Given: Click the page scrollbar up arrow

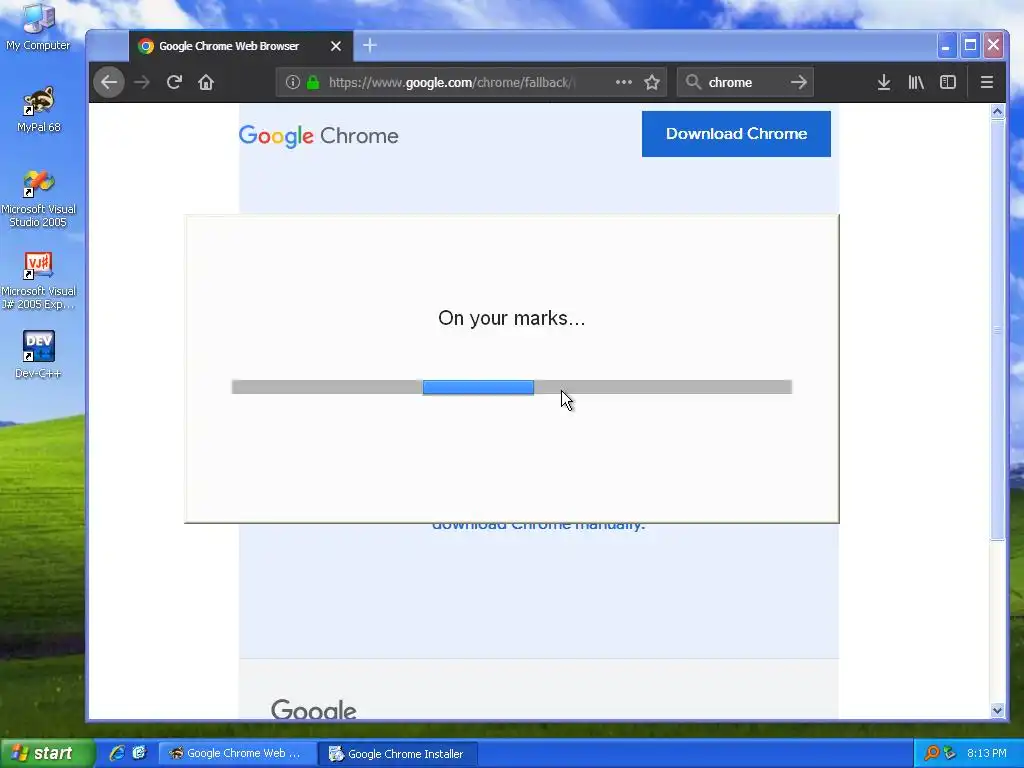Looking at the screenshot, I should click(997, 112).
